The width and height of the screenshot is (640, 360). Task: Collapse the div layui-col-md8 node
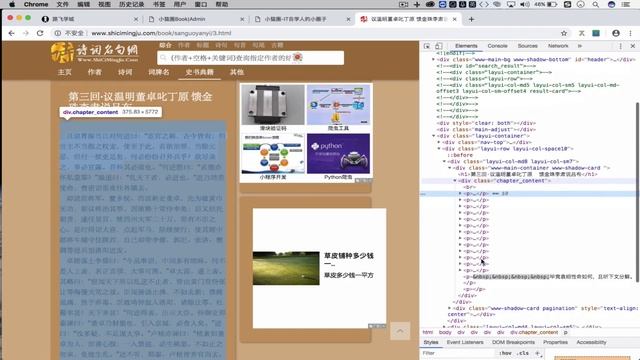444,162
